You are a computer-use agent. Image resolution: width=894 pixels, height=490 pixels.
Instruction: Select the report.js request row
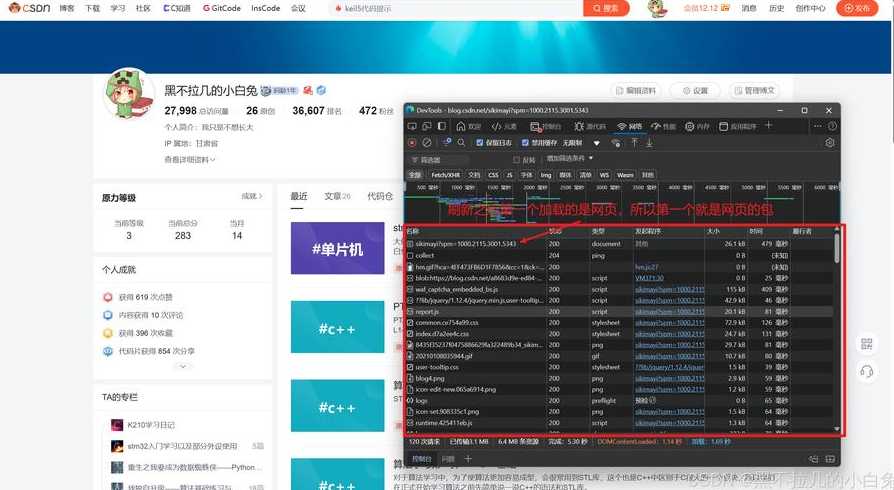point(620,311)
